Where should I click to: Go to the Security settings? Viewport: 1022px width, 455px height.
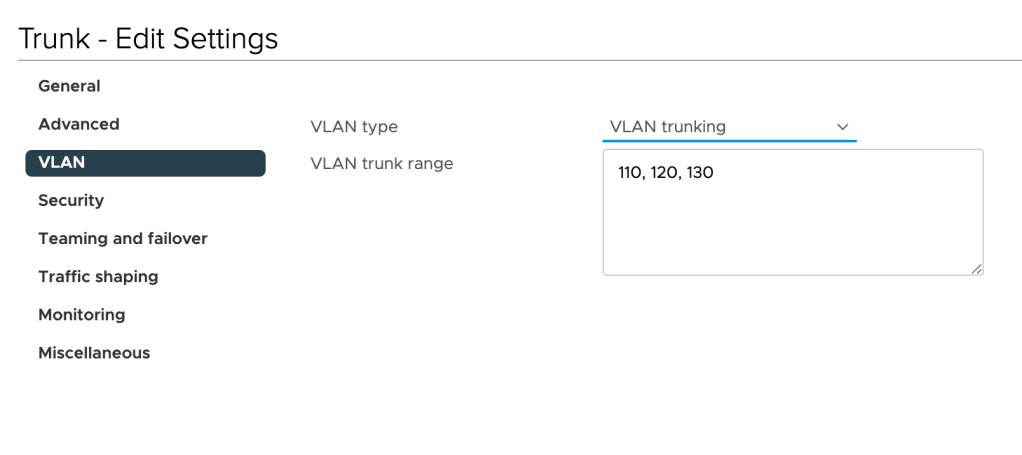point(70,200)
